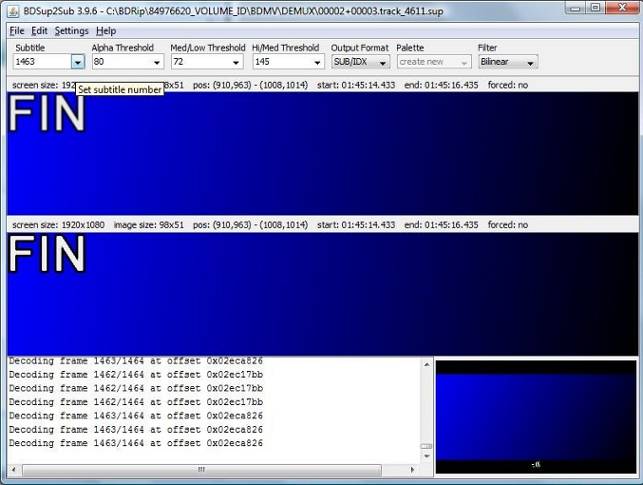Open the Help menu
The width and height of the screenshot is (643, 485).
[106, 31]
